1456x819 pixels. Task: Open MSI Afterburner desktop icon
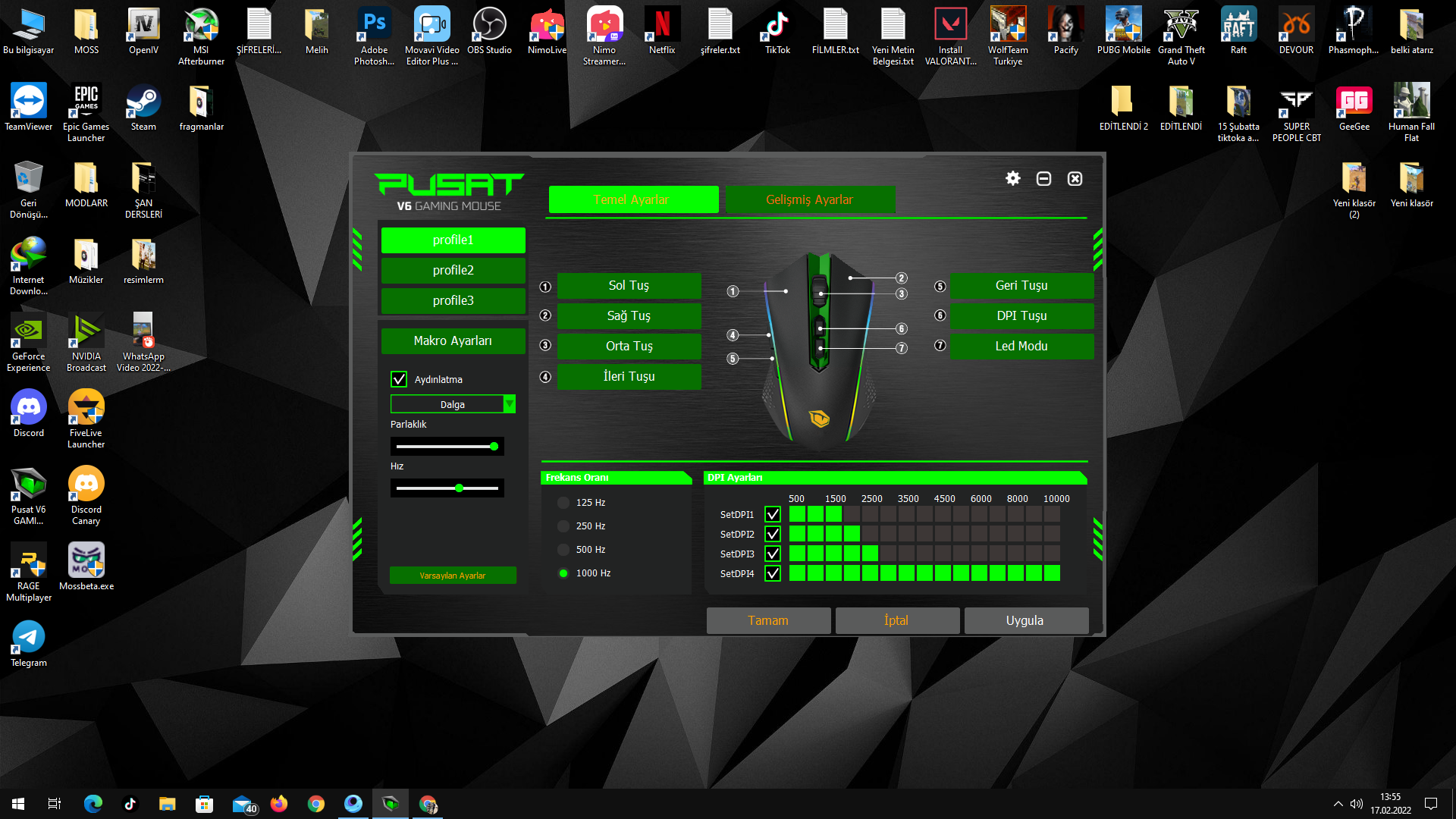point(201,36)
